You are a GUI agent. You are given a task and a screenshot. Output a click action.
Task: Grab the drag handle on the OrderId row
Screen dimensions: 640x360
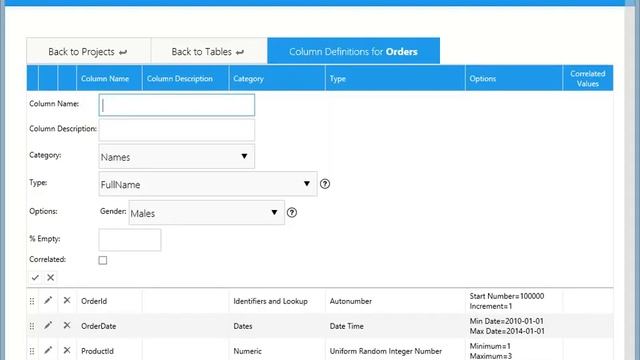point(32,301)
